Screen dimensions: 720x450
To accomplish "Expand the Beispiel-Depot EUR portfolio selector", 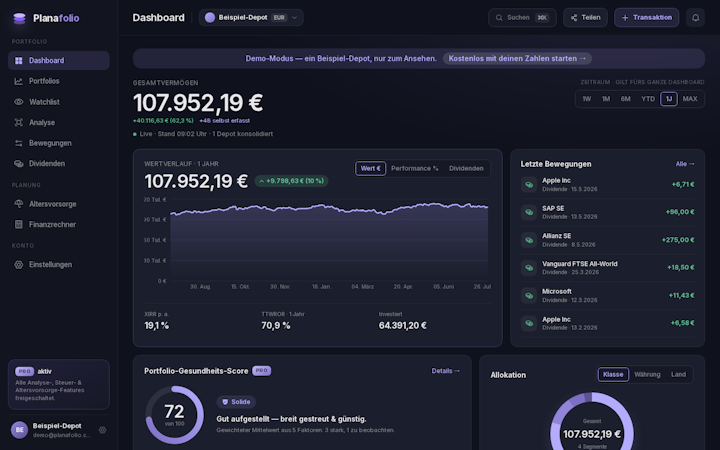I will tap(251, 17).
